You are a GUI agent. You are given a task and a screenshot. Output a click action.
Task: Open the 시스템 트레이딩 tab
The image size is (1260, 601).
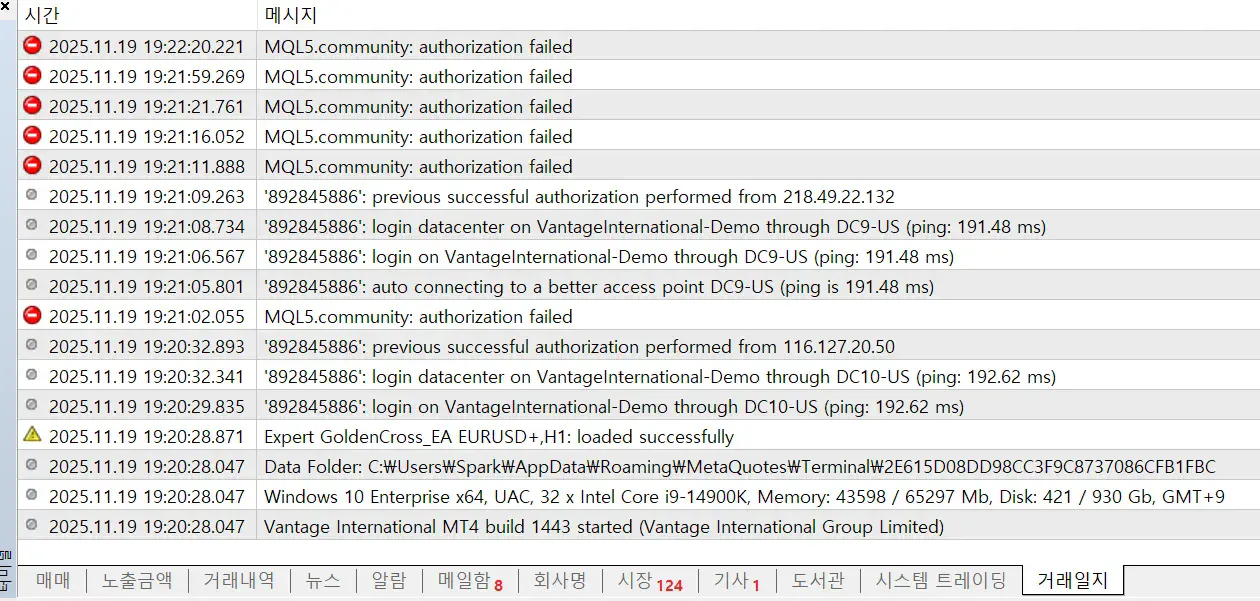point(941,580)
